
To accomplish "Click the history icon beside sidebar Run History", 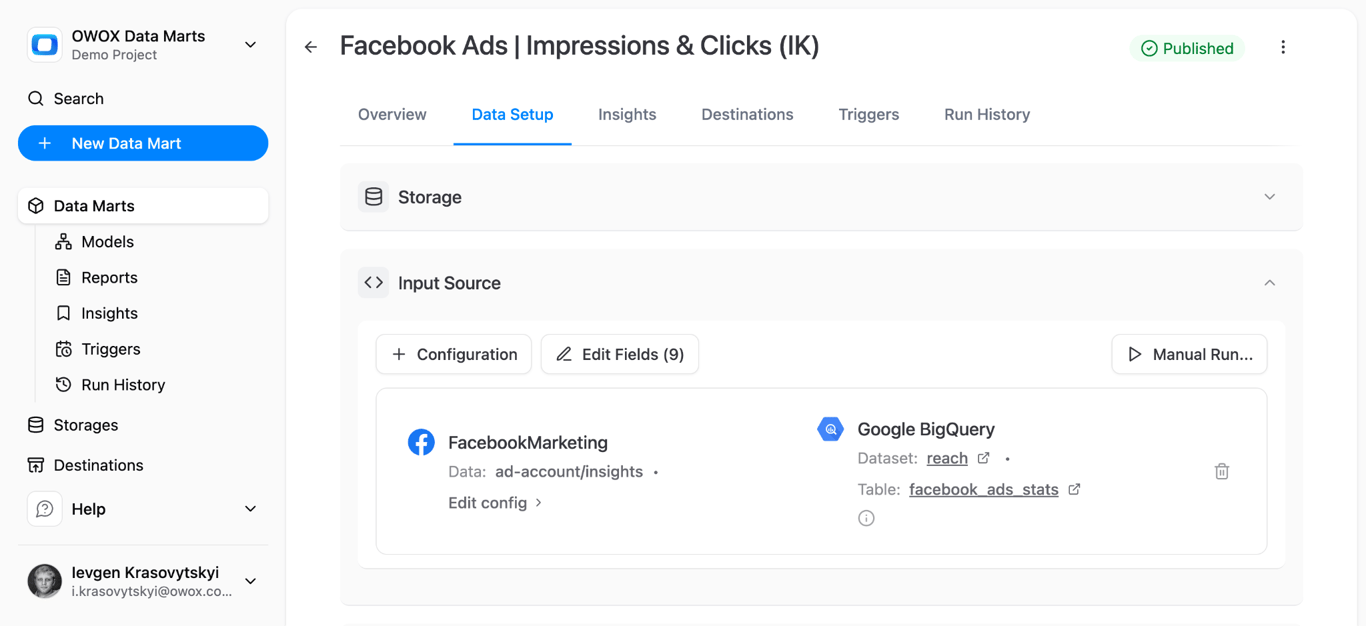I will tap(64, 385).
